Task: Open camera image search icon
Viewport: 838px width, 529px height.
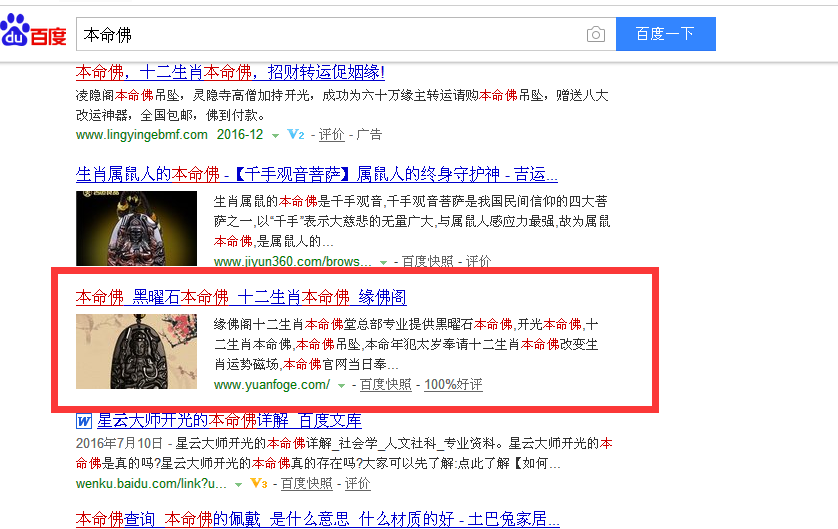Action: (595, 34)
